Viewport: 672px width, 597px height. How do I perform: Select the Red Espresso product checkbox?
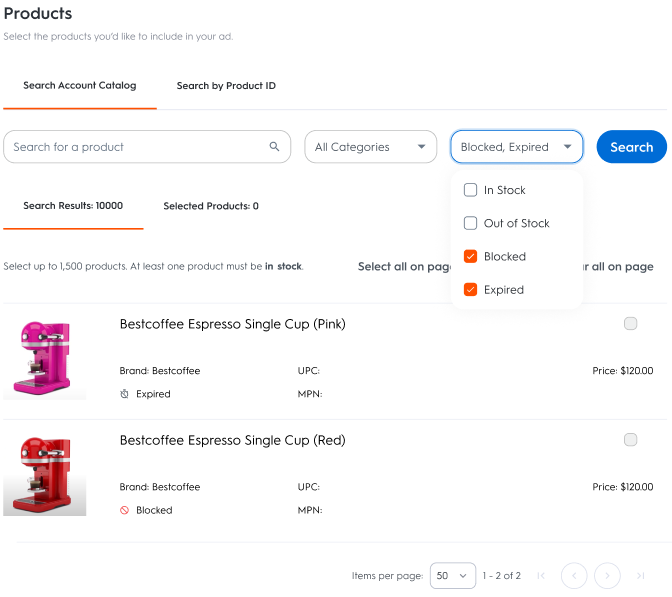[630, 439]
